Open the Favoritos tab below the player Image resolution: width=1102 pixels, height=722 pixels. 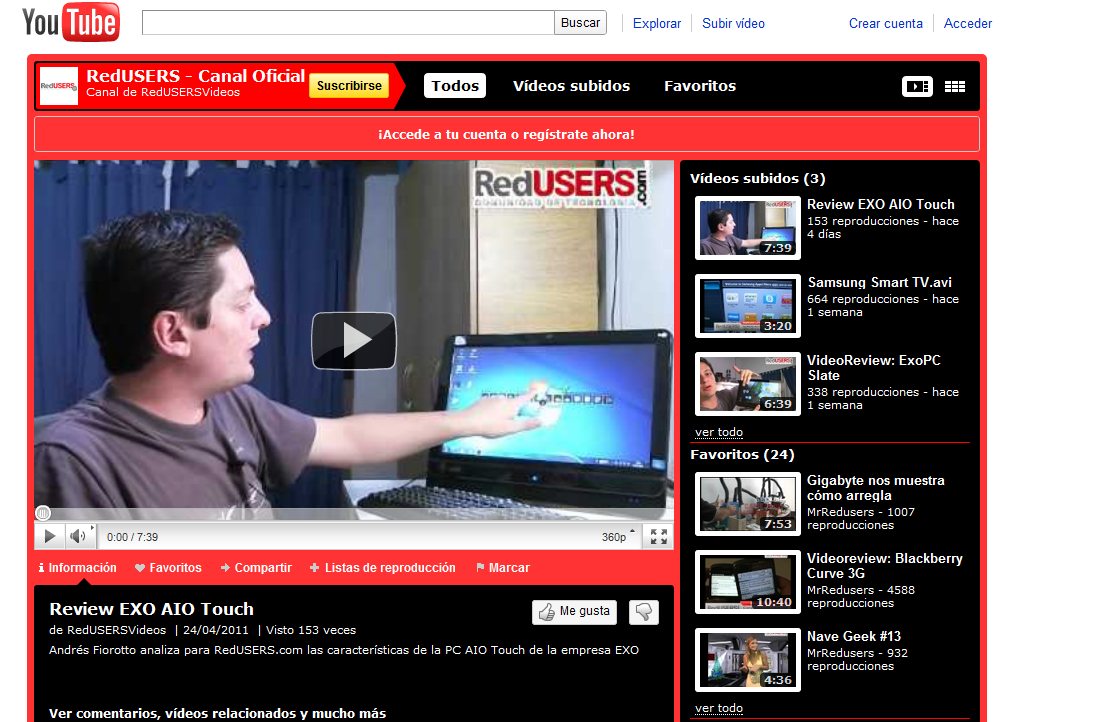pyautogui.click(x=168, y=567)
